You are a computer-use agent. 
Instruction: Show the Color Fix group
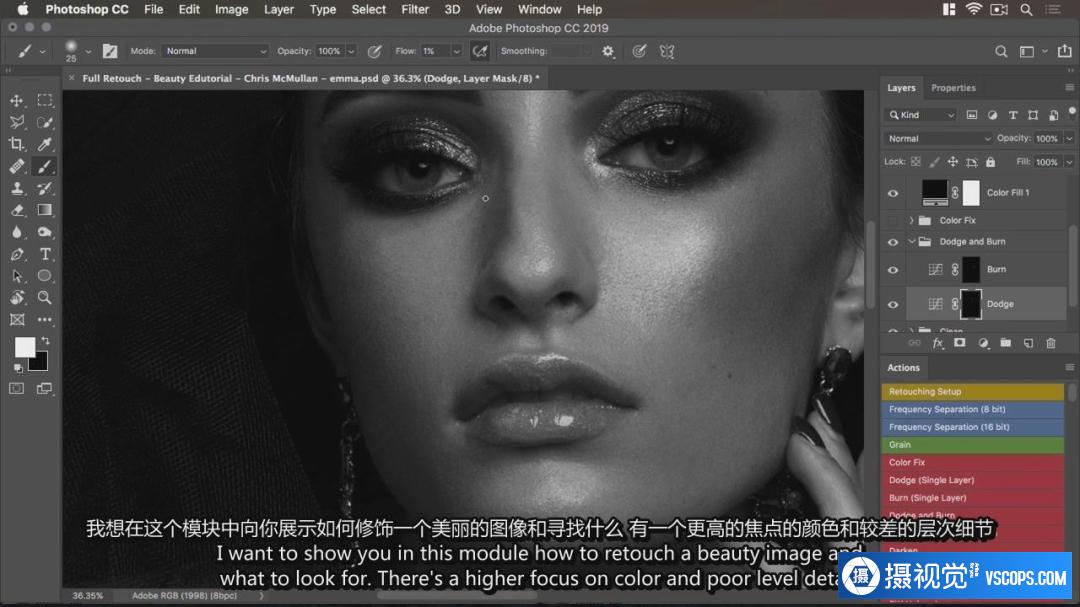click(x=893, y=220)
